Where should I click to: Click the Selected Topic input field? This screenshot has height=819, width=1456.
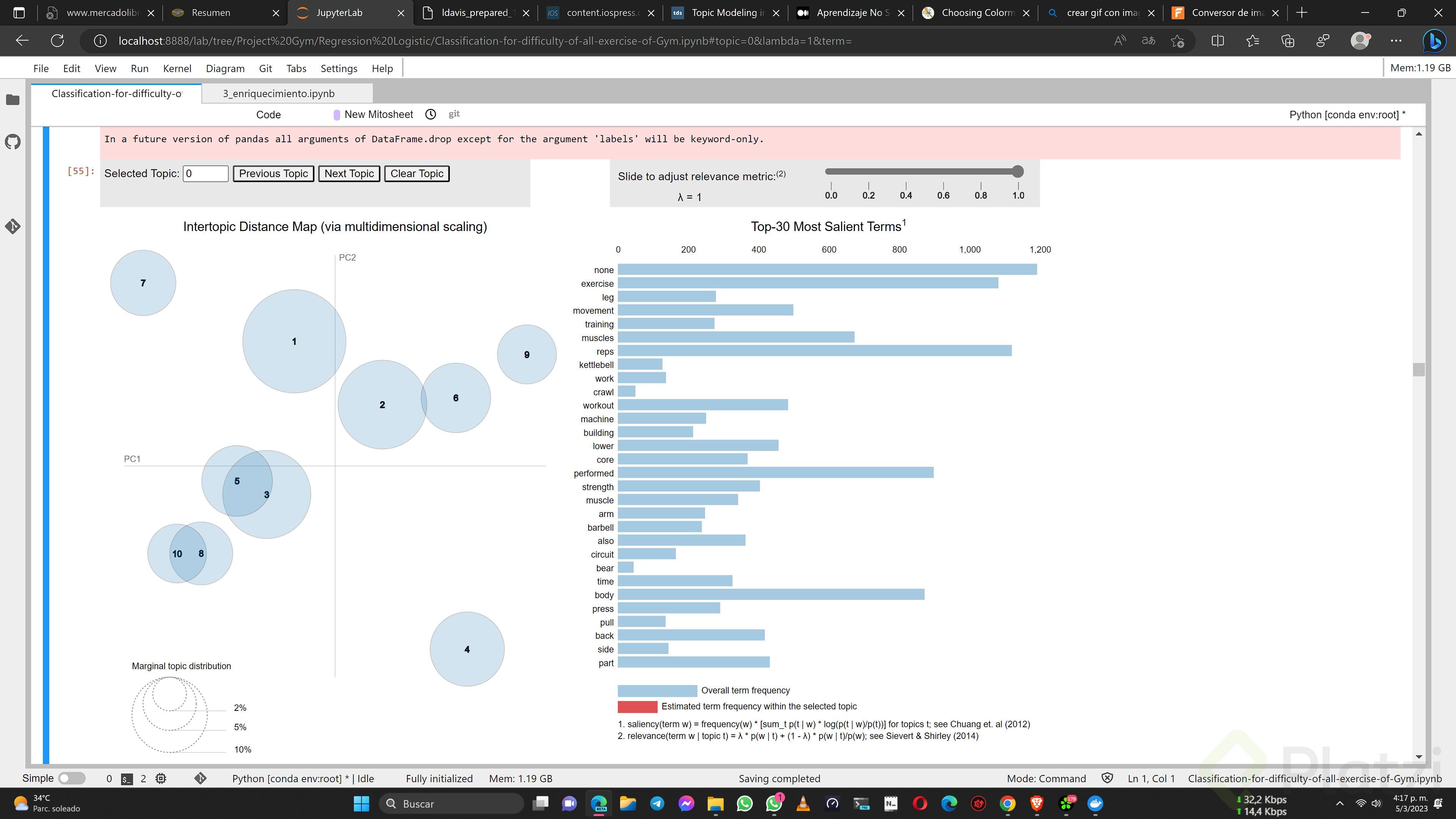[205, 173]
